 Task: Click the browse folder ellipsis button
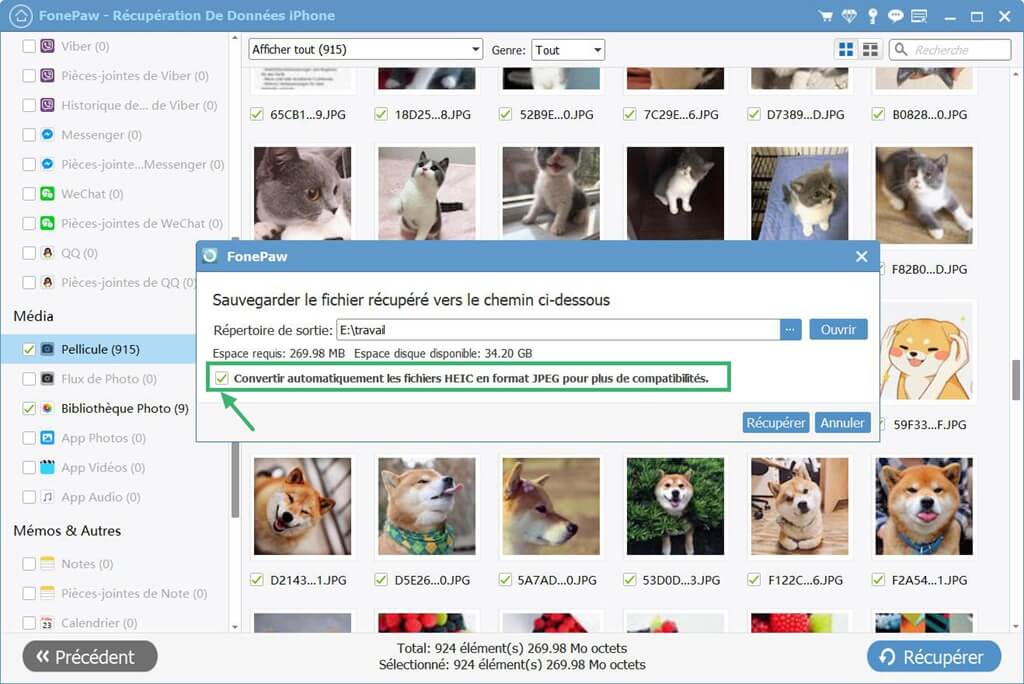pos(790,330)
